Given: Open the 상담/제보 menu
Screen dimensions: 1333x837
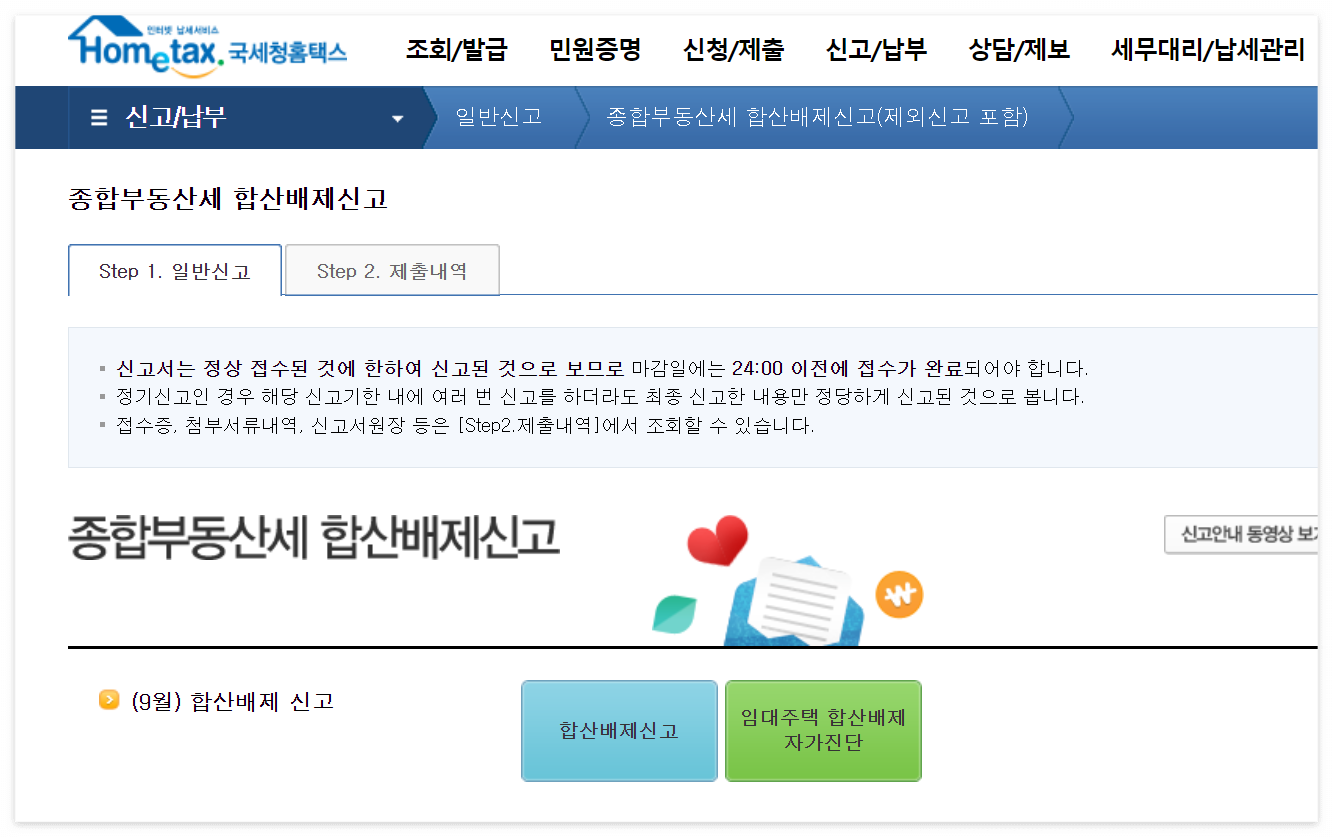Looking at the screenshot, I should tap(1018, 48).
